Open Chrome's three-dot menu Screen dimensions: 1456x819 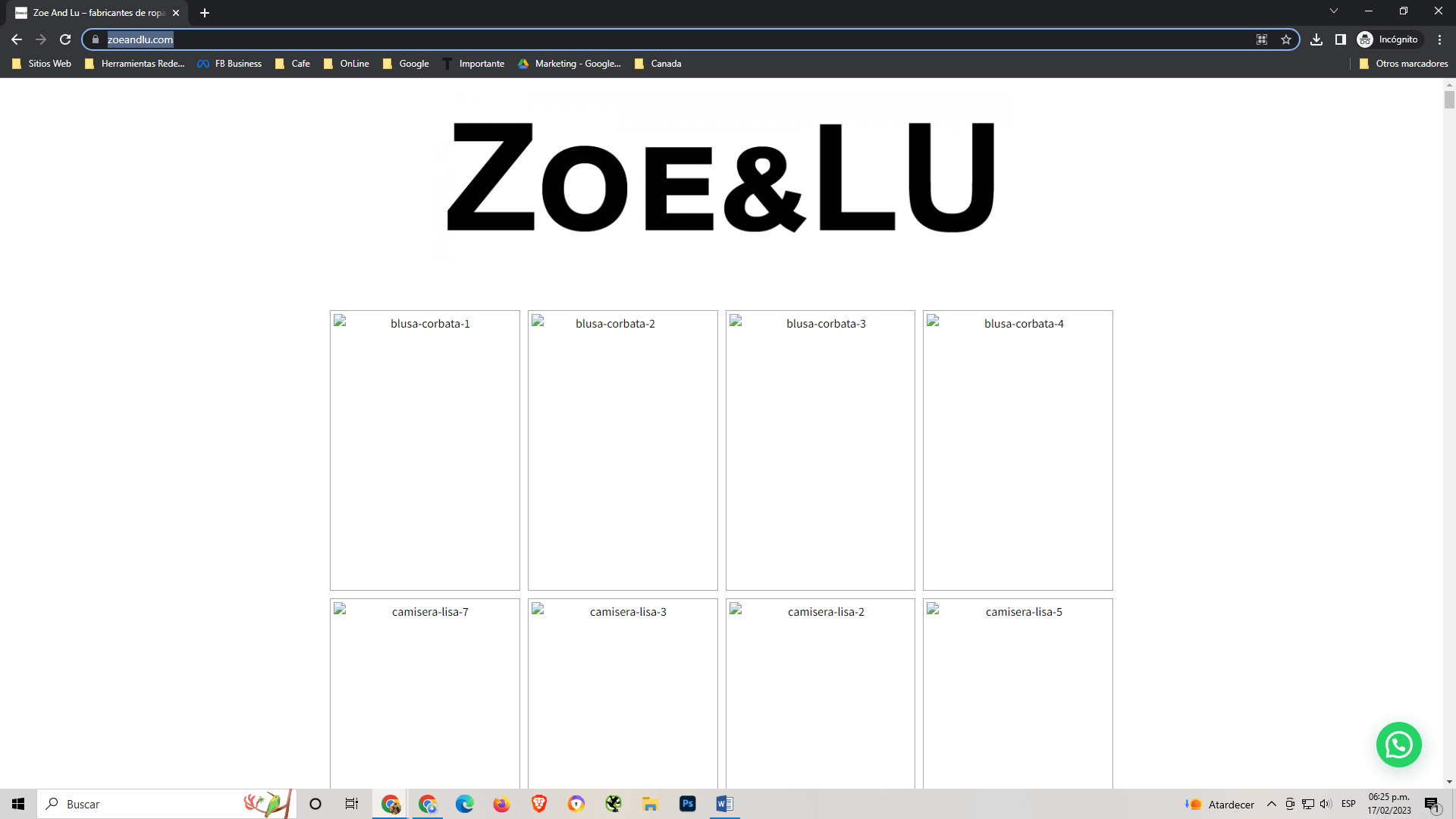[x=1439, y=39]
